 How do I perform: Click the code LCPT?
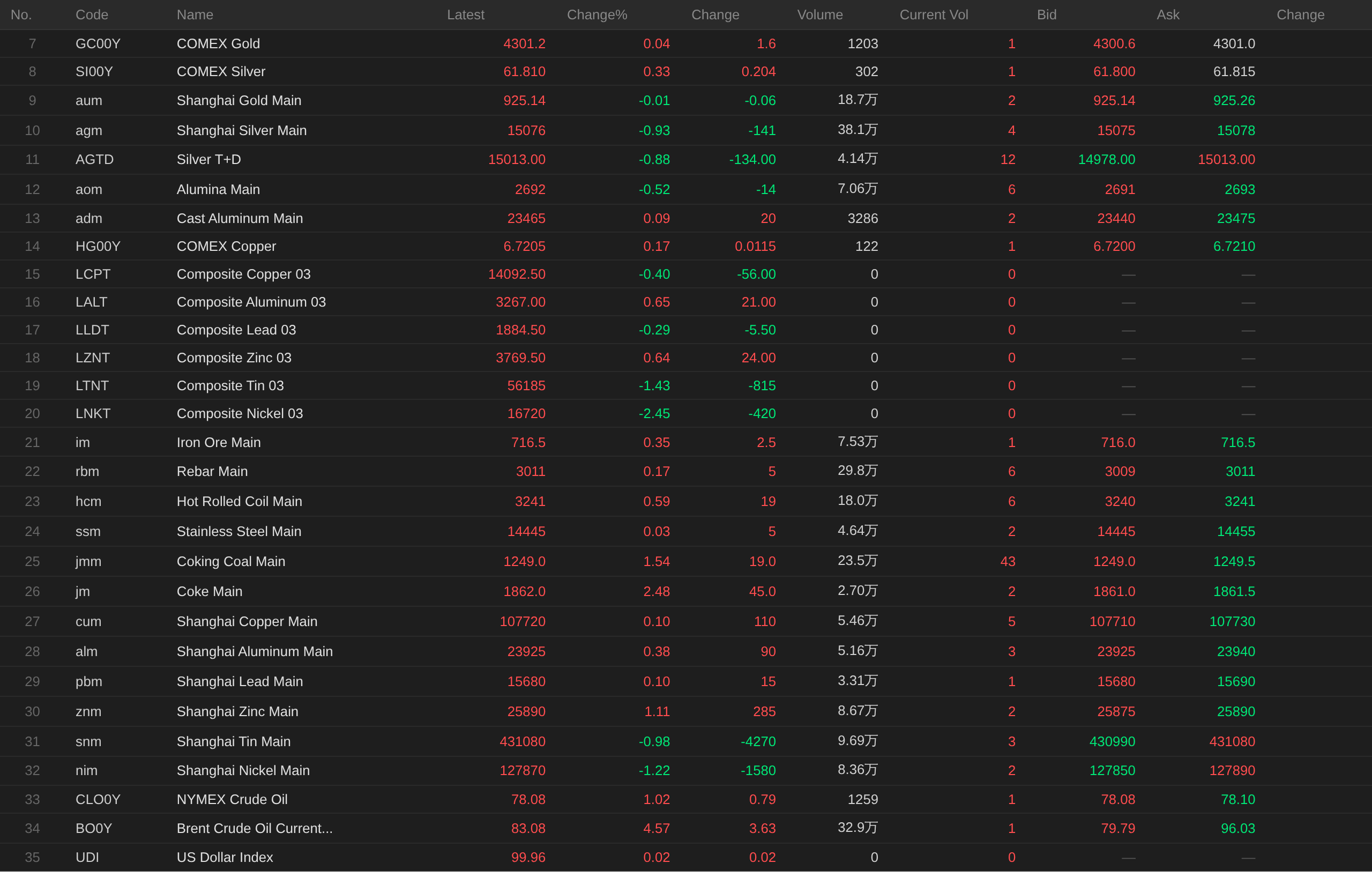point(93,275)
